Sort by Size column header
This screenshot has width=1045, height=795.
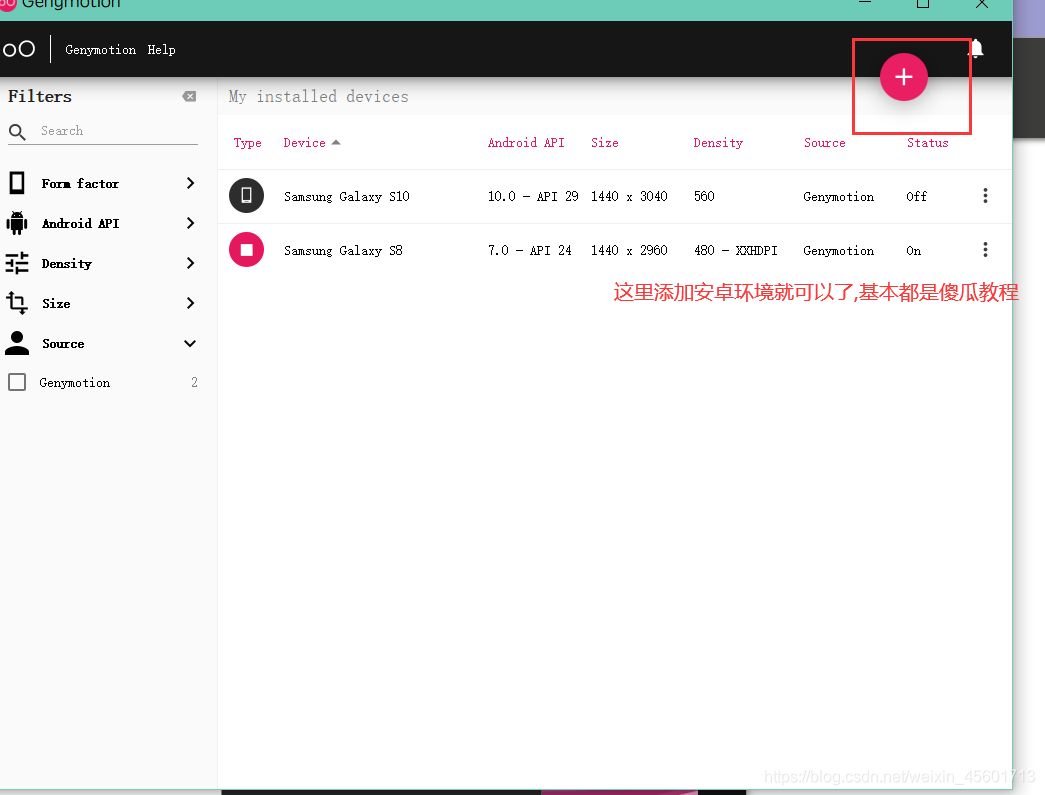pyautogui.click(x=604, y=143)
